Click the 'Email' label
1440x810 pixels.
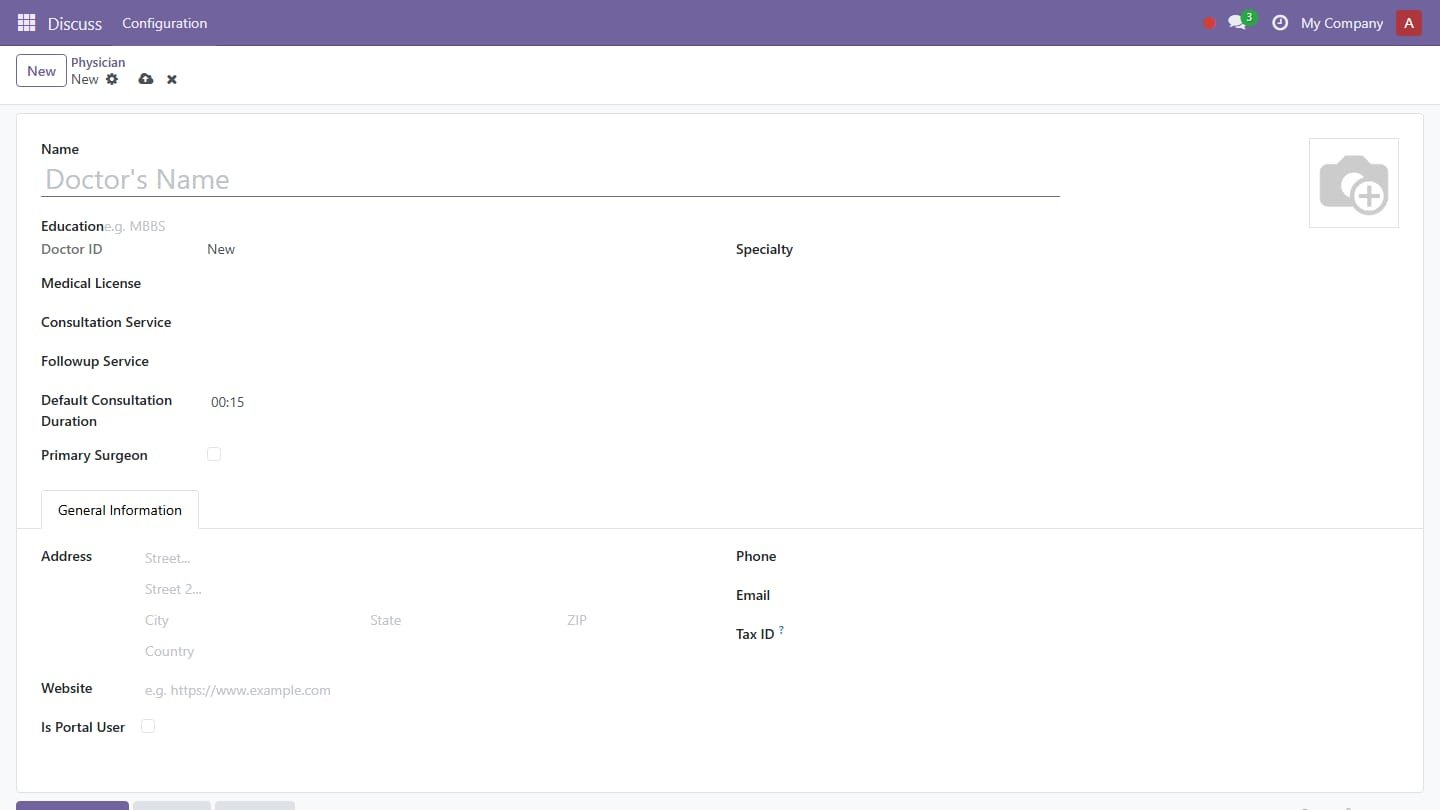click(753, 595)
